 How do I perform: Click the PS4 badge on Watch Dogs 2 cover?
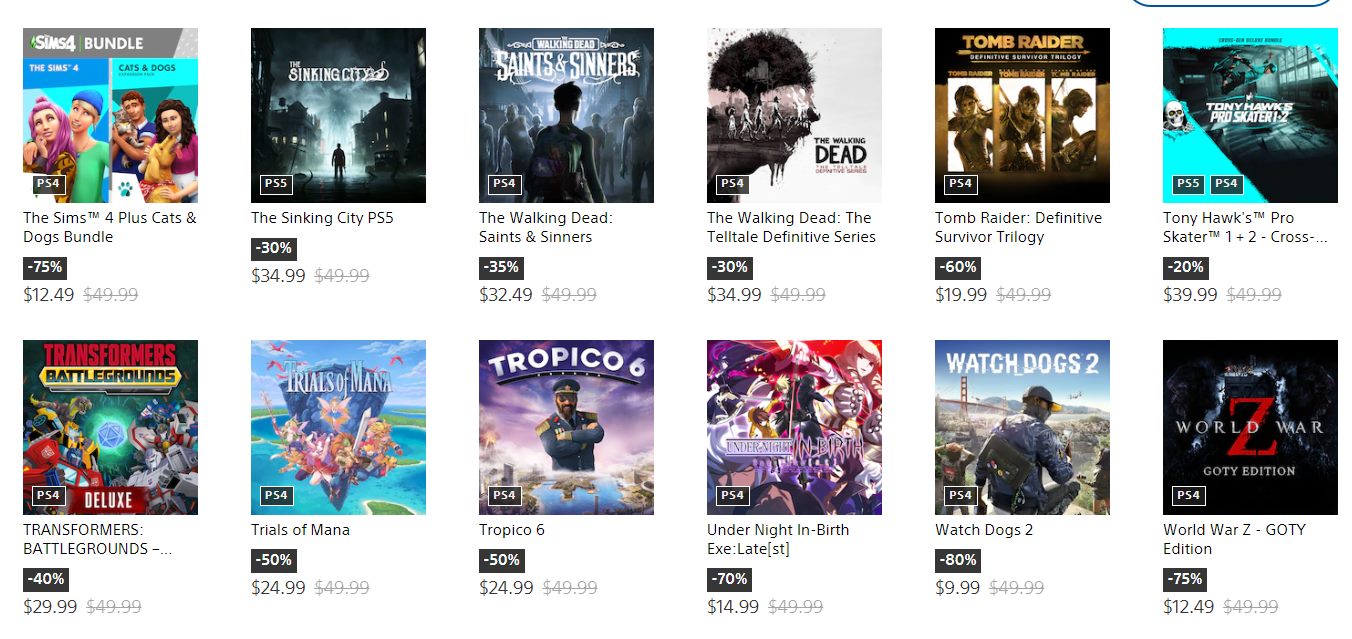(x=960, y=495)
